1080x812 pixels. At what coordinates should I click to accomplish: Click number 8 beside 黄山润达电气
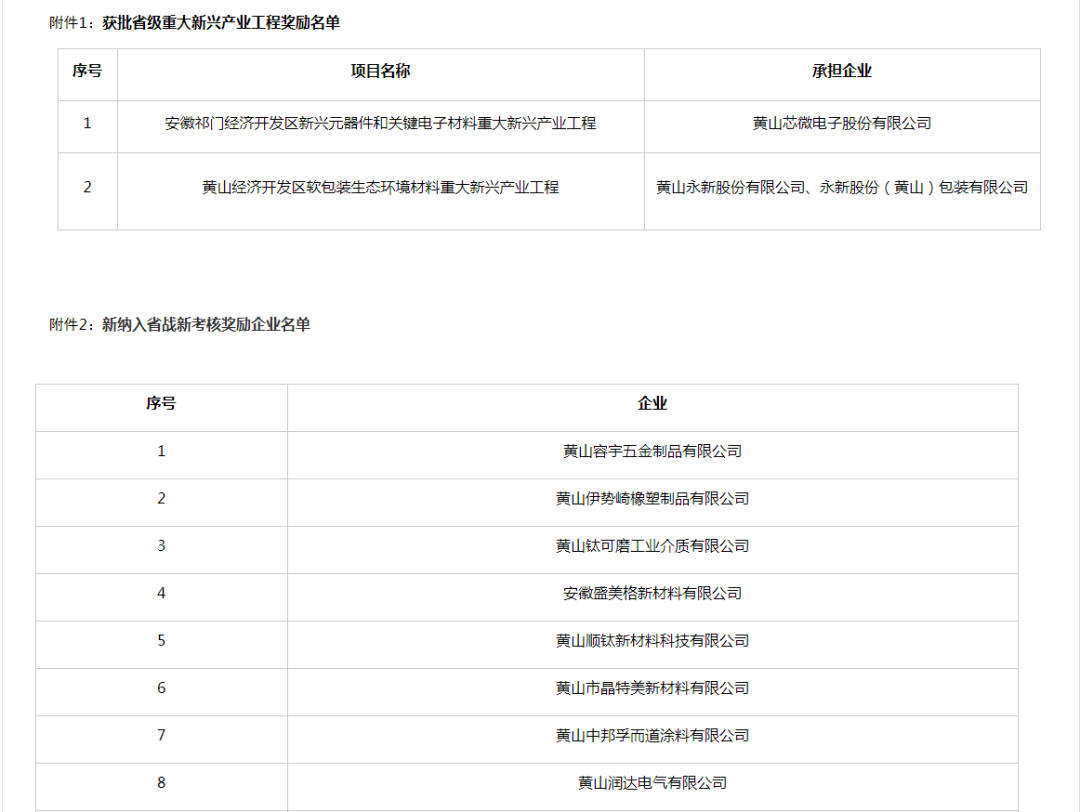tap(161, 783)
